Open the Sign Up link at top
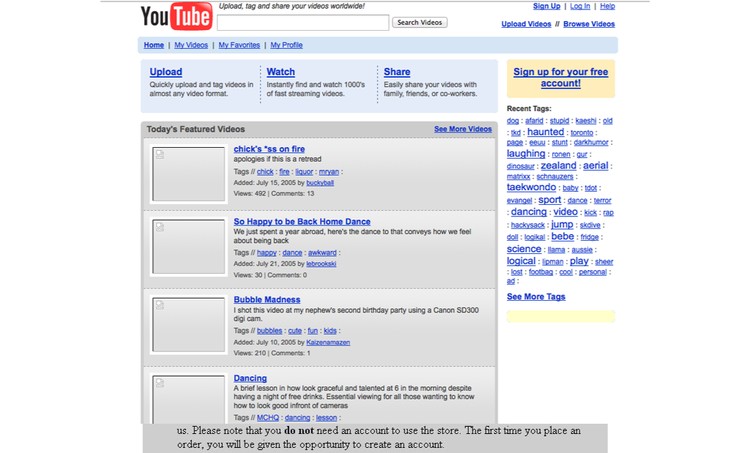The image size is (750, 453). point(546,6)
